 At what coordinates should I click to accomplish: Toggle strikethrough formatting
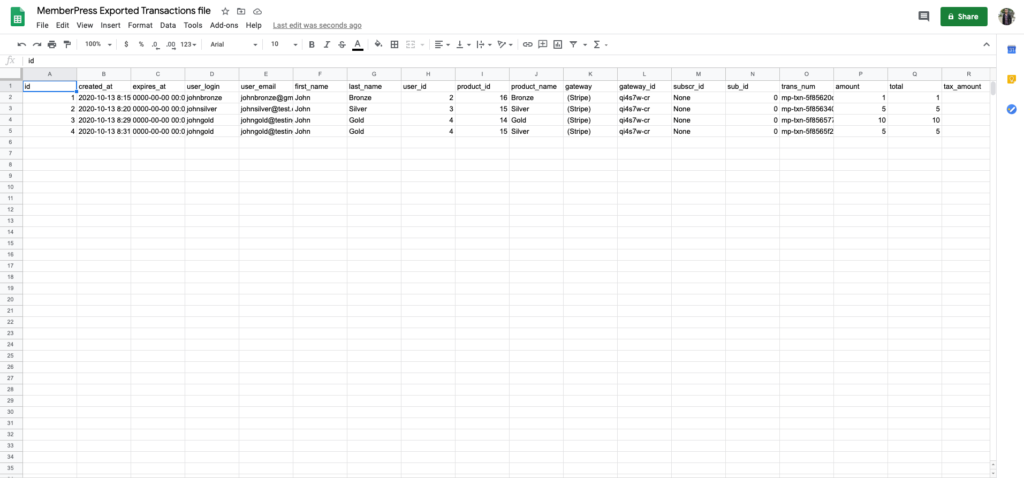point(342,44)
